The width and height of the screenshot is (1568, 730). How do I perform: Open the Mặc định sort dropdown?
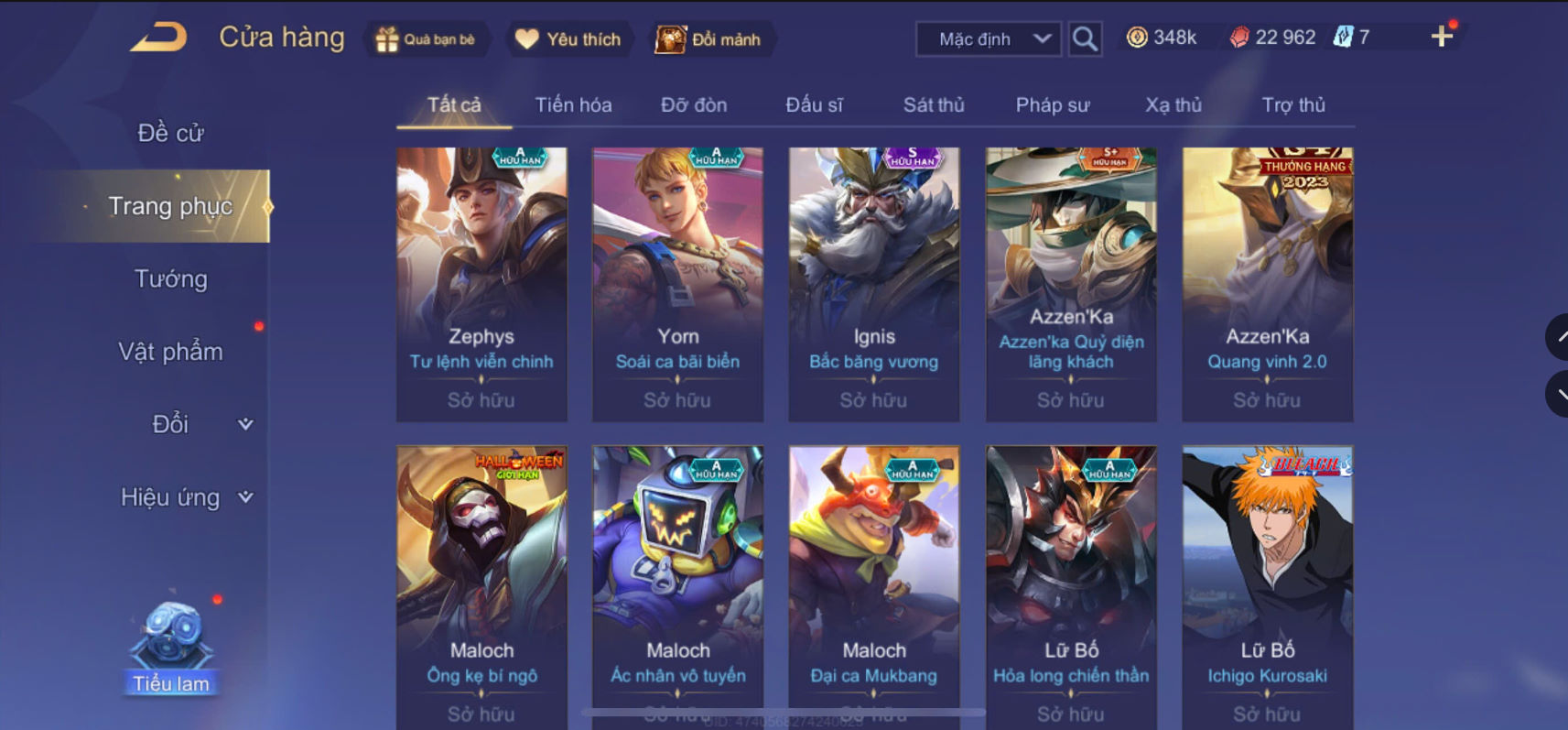(989, 39)
